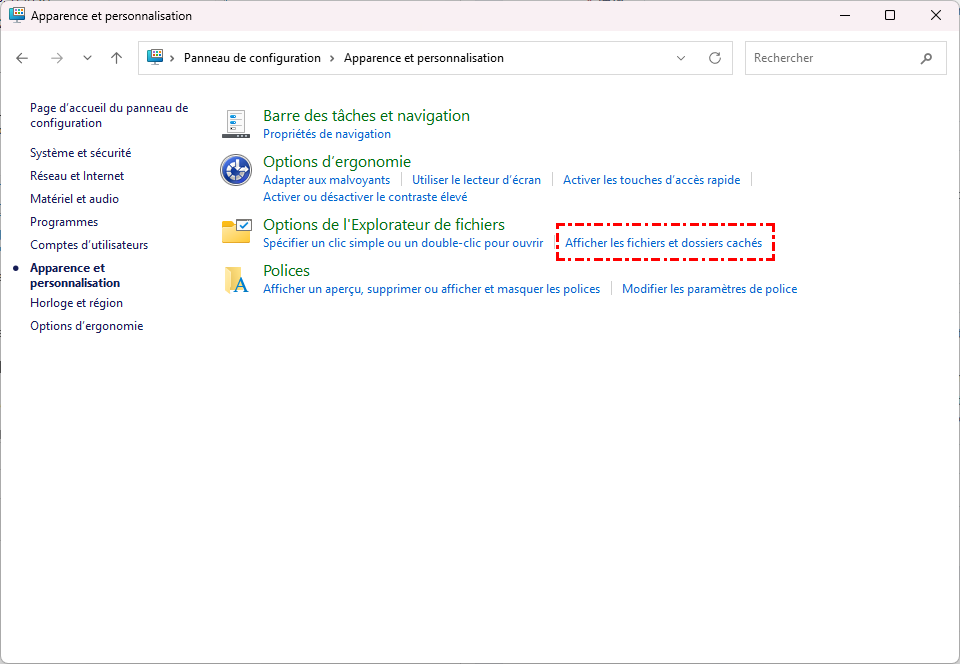Image resolution: width=960 pixels, height=664 pixels.
Task: Open Utiliser le lecteur d'écran
Action: 476,180
